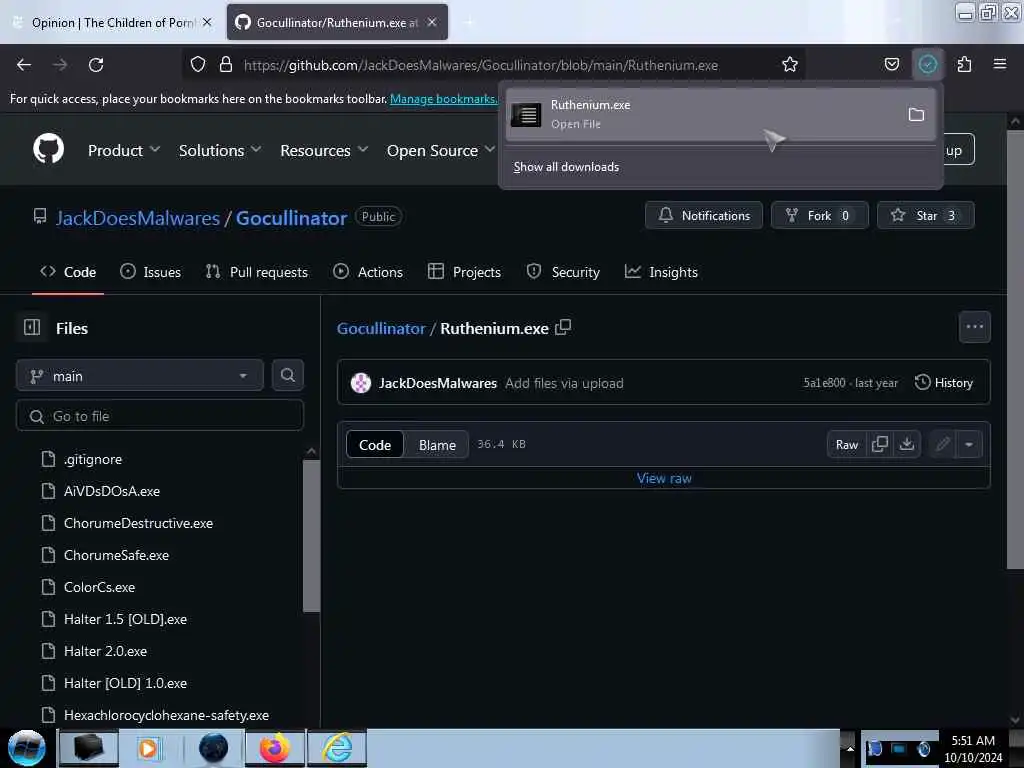Image resolution: width=1024 pixels, height=768 pixels.
Task: Open the Insights tab
Action: coord(662,272)
